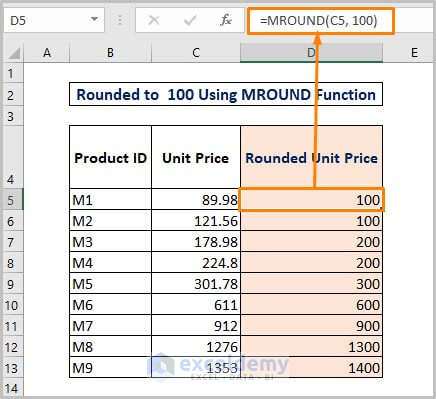Select unit price cell 224.8
This screenshot has width=436, height=399.
tap(196, 262)
